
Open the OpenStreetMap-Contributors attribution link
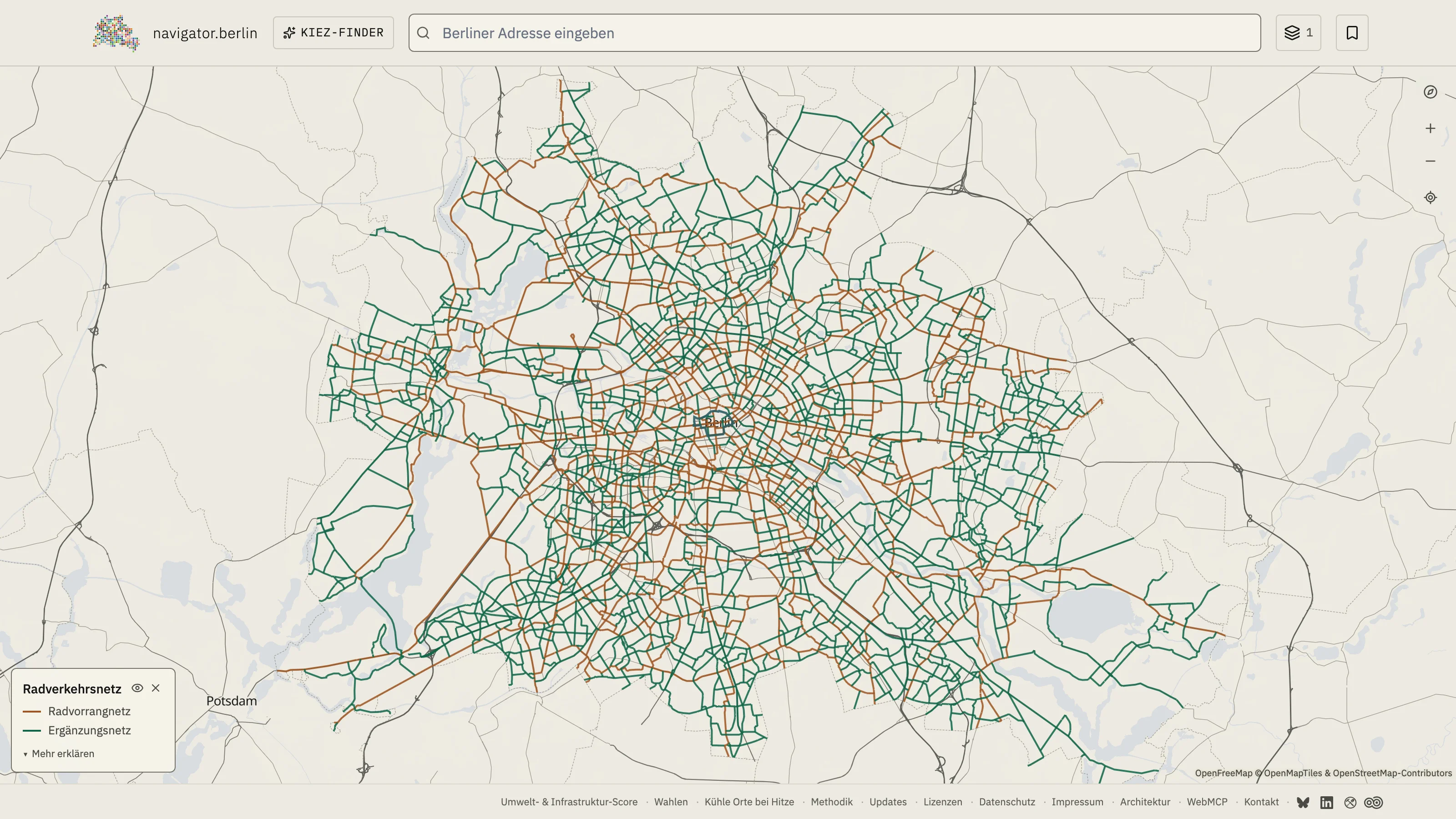tap(1392, 773)
